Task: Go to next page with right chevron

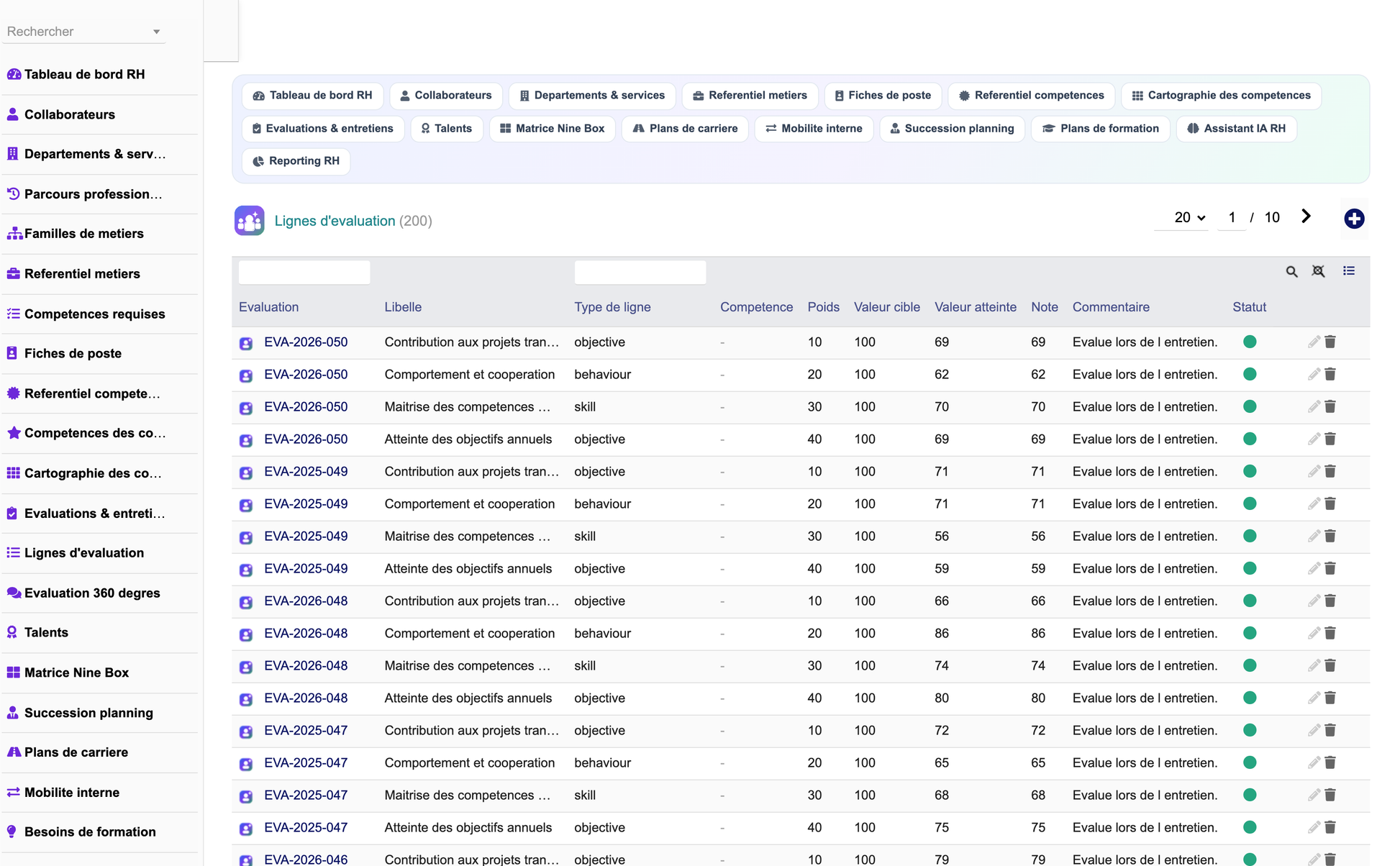Action: point(1306,216)
